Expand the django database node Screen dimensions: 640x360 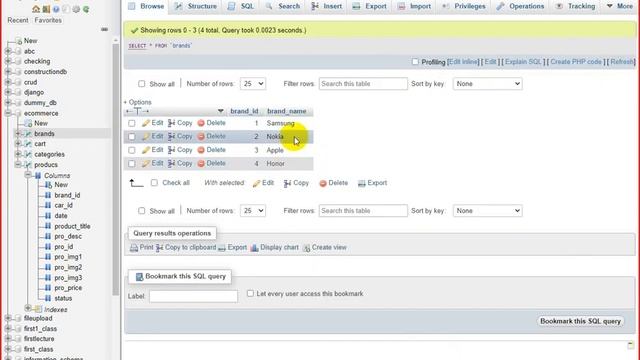pyautogui.click(x=8, y=92)
